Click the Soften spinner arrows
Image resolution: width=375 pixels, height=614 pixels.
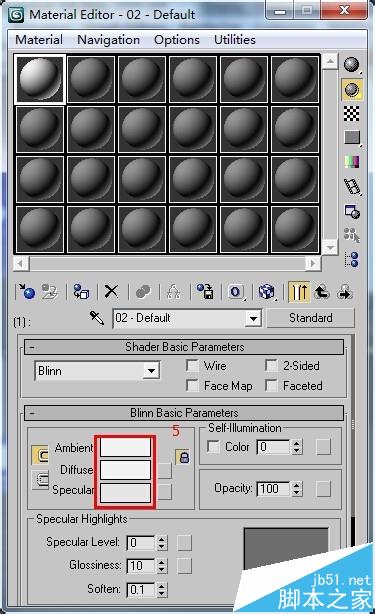coord(162,589)
